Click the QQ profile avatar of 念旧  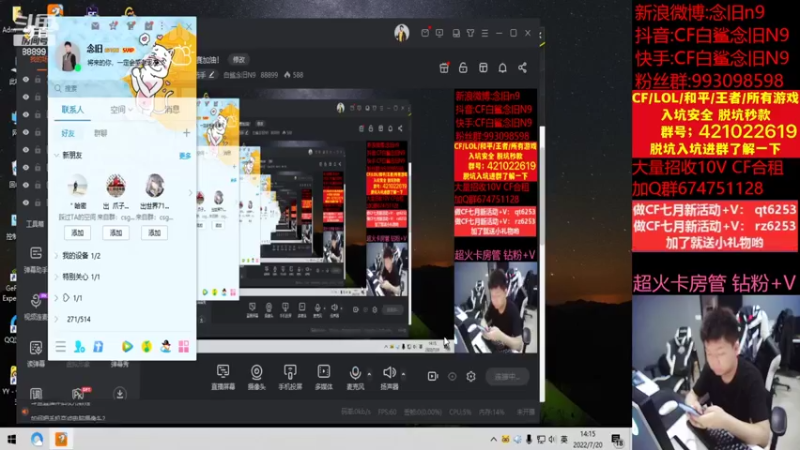pos(68,56)
